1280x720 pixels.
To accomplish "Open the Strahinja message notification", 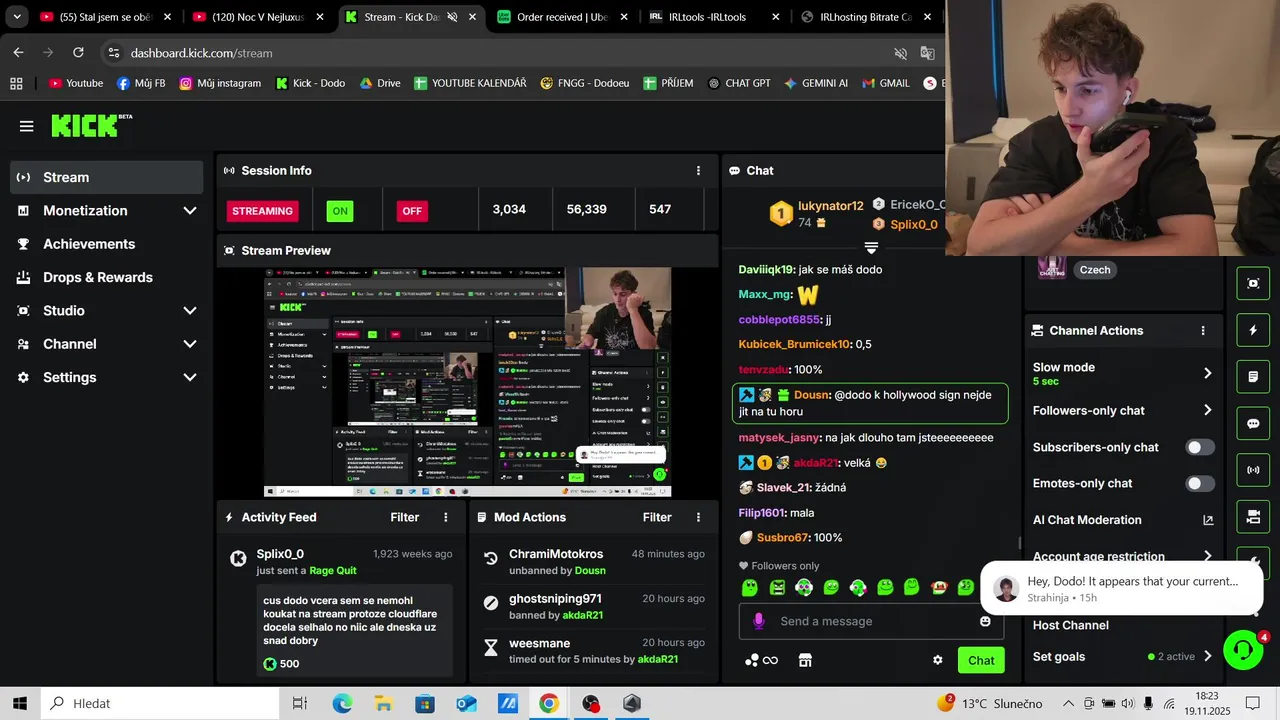I will (1122, 588).
